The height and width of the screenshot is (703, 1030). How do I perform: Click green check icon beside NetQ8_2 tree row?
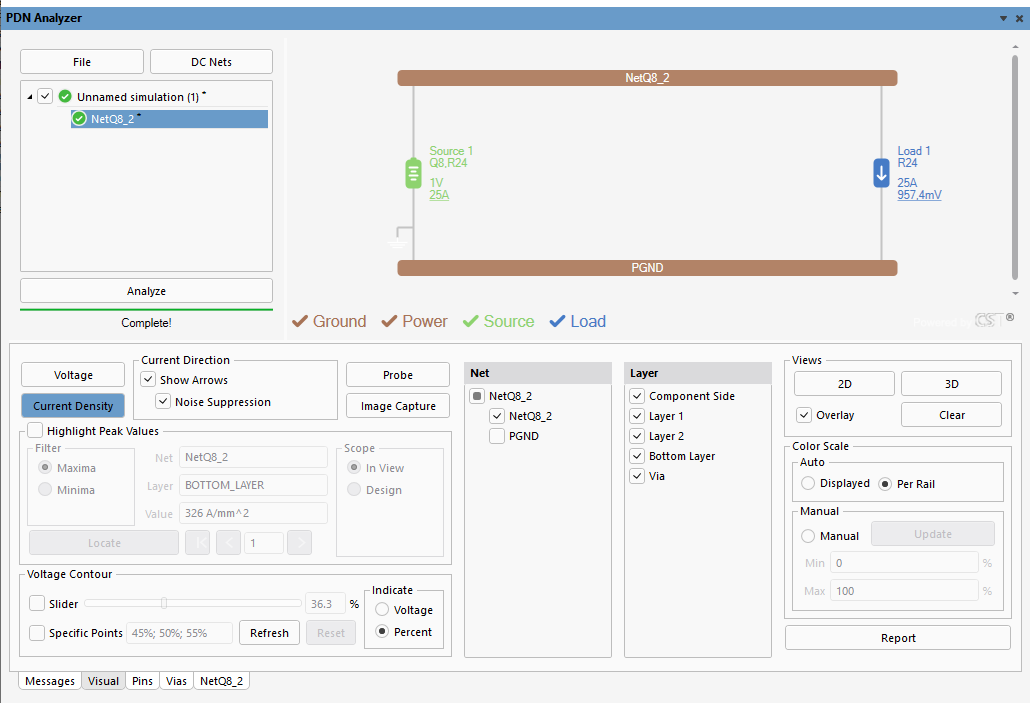(79, 119)
